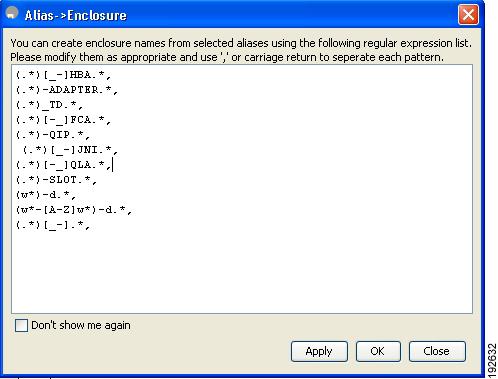Select the FCA pattern line

point(63,120)
